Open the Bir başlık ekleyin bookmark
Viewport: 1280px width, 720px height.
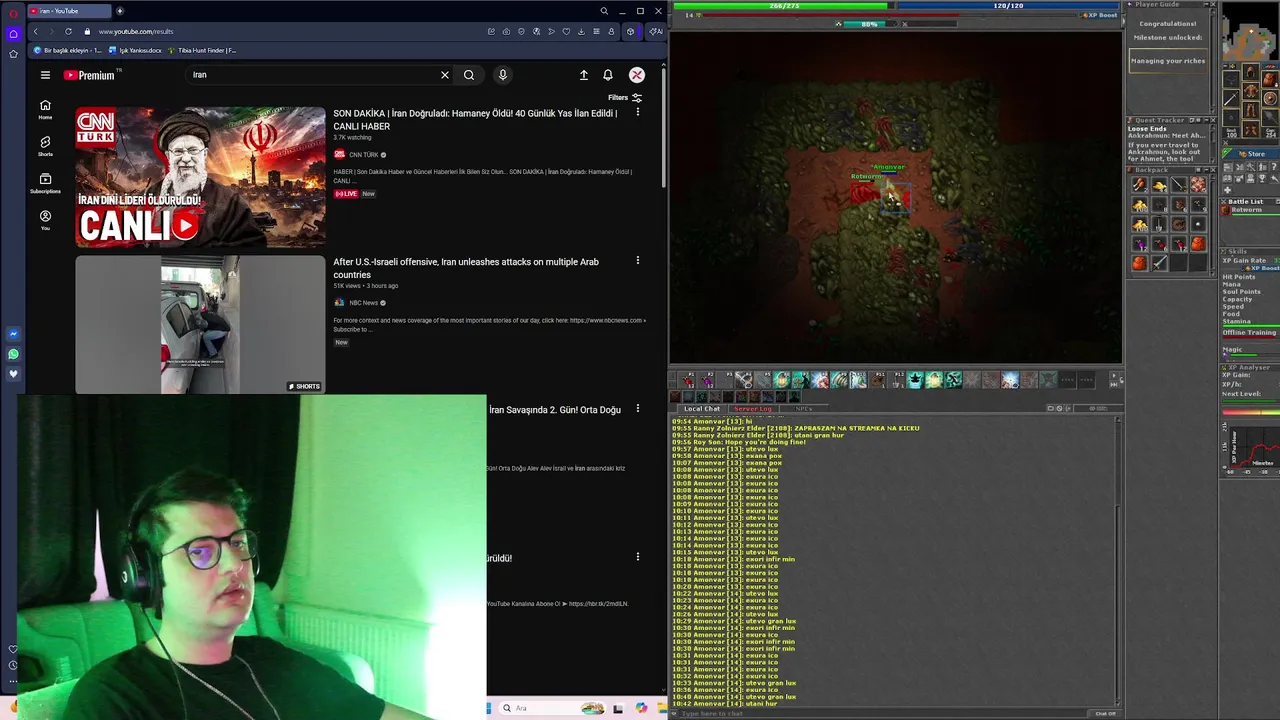point(67,50)
